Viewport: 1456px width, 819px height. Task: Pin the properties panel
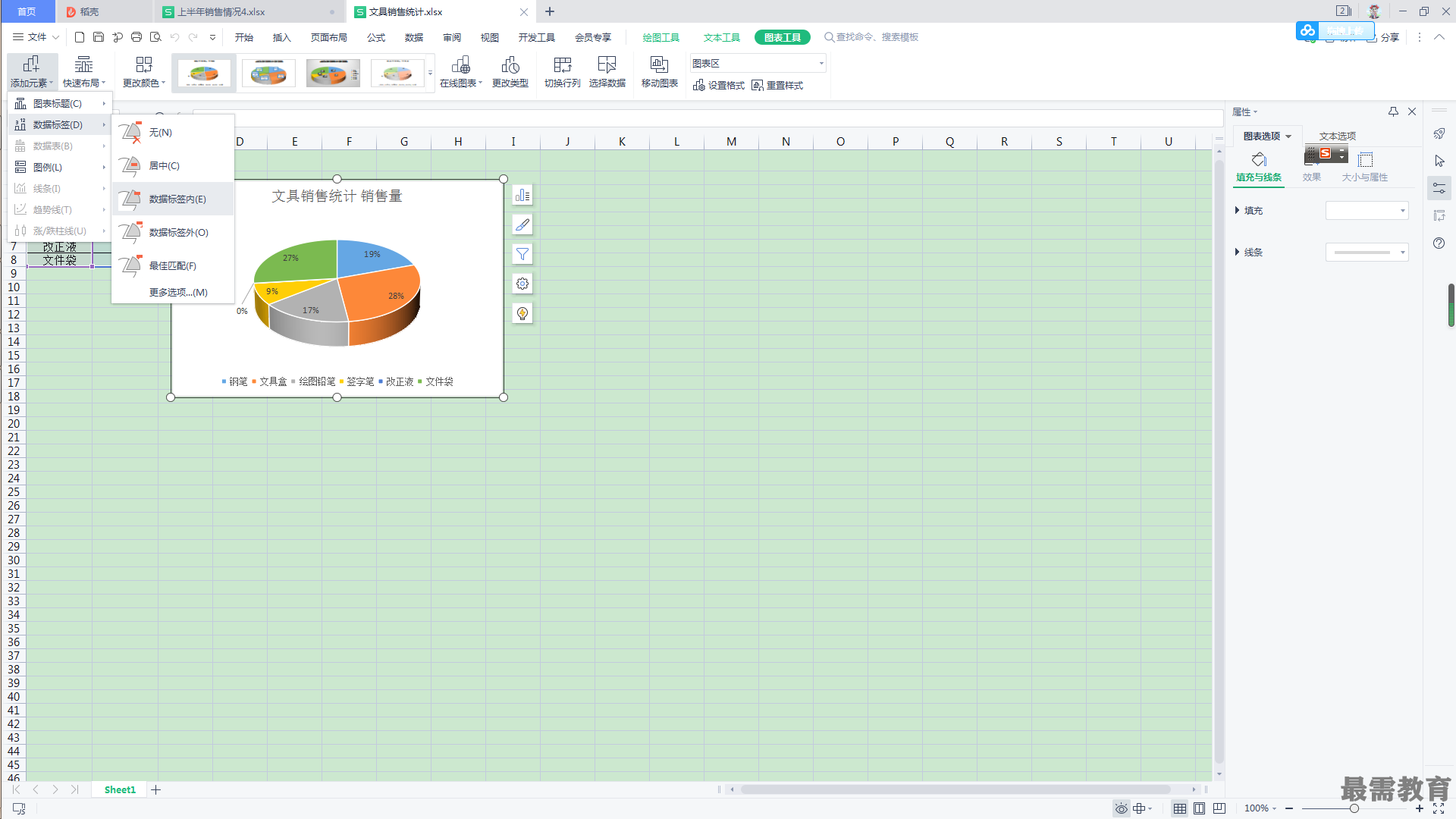tap(1393, 112)
